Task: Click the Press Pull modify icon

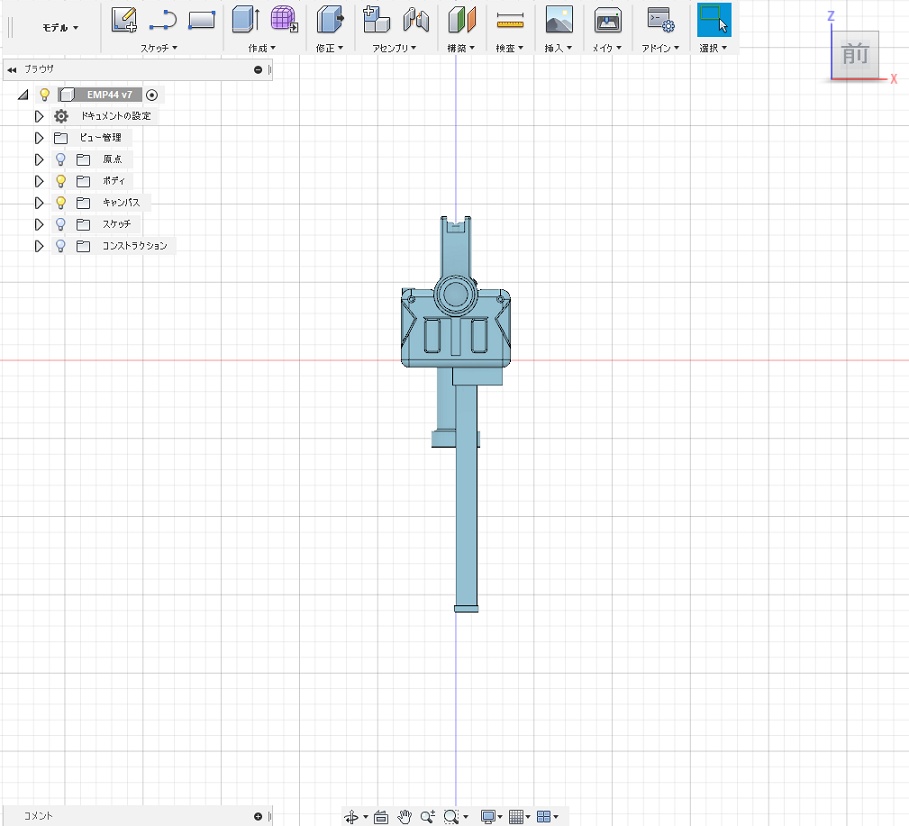Action: coord(329,19)
